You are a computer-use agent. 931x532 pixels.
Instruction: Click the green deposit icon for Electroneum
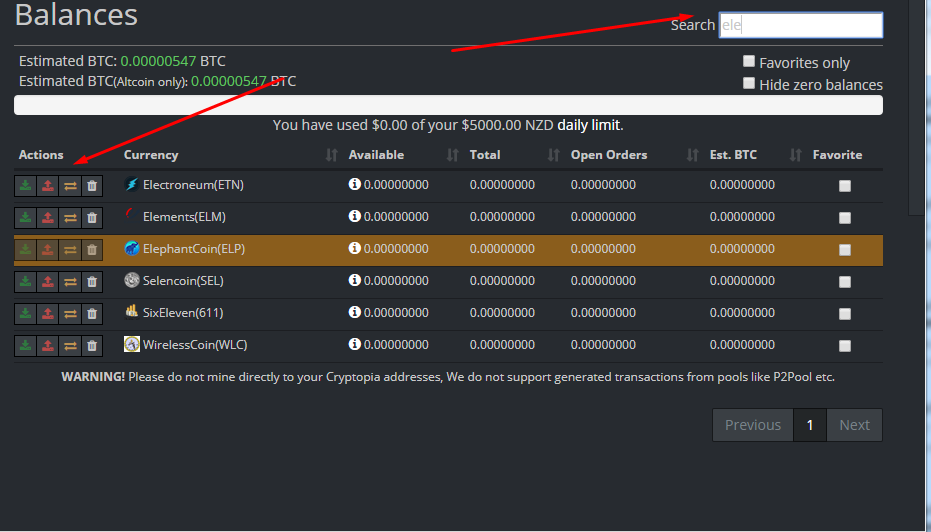coord(25,185)
